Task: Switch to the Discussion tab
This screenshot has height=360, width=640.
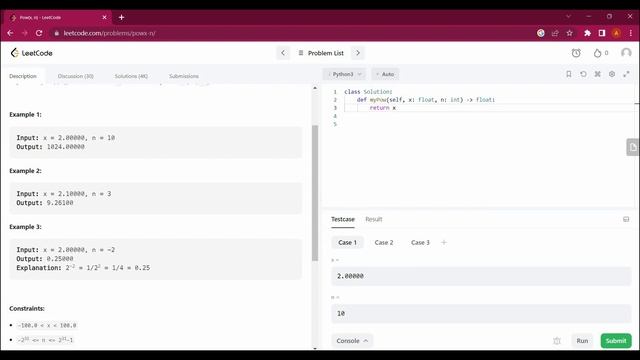Action: pos(76,76)
